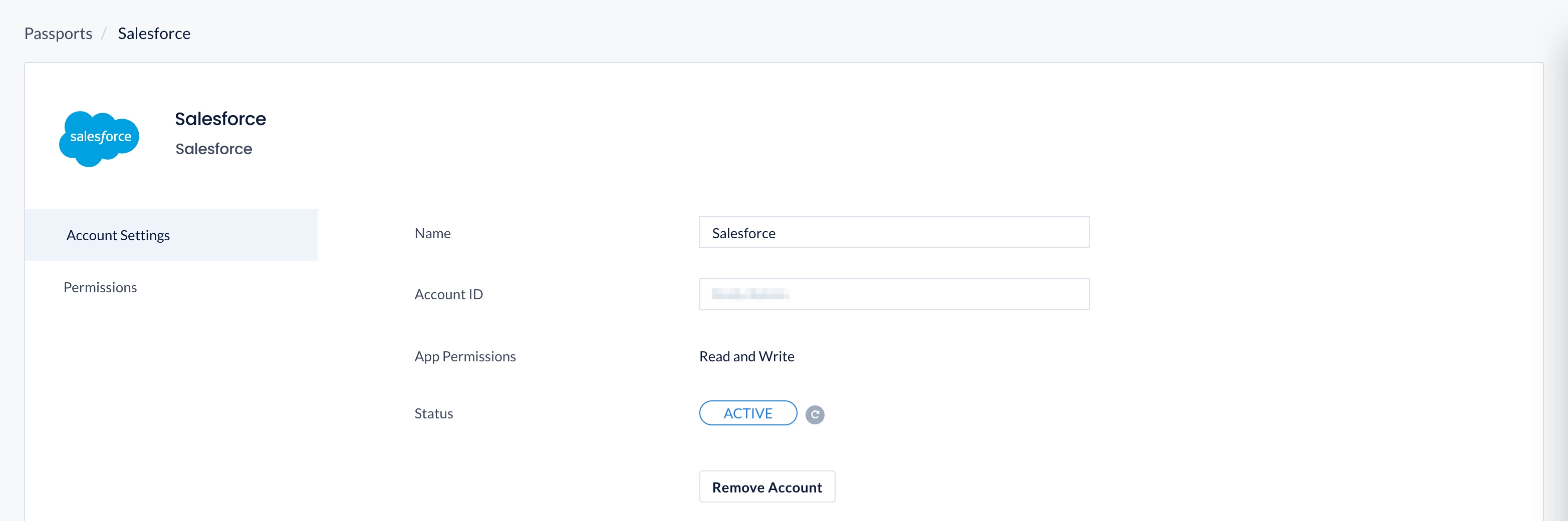Focus the Account ID input field
Viewport: 1568px width, 521px height.
click(894, 294)
